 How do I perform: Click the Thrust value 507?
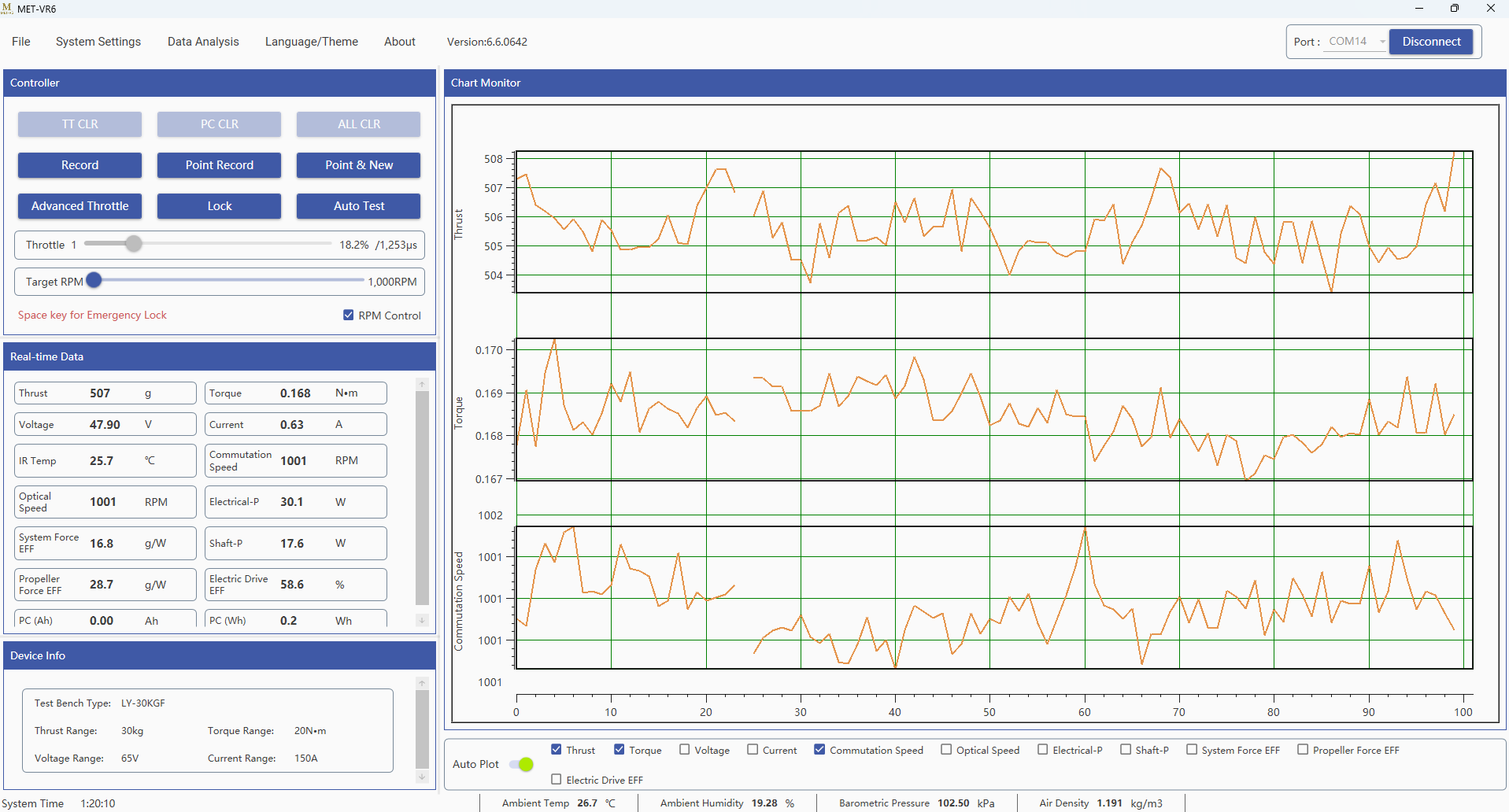click(100, 393)
